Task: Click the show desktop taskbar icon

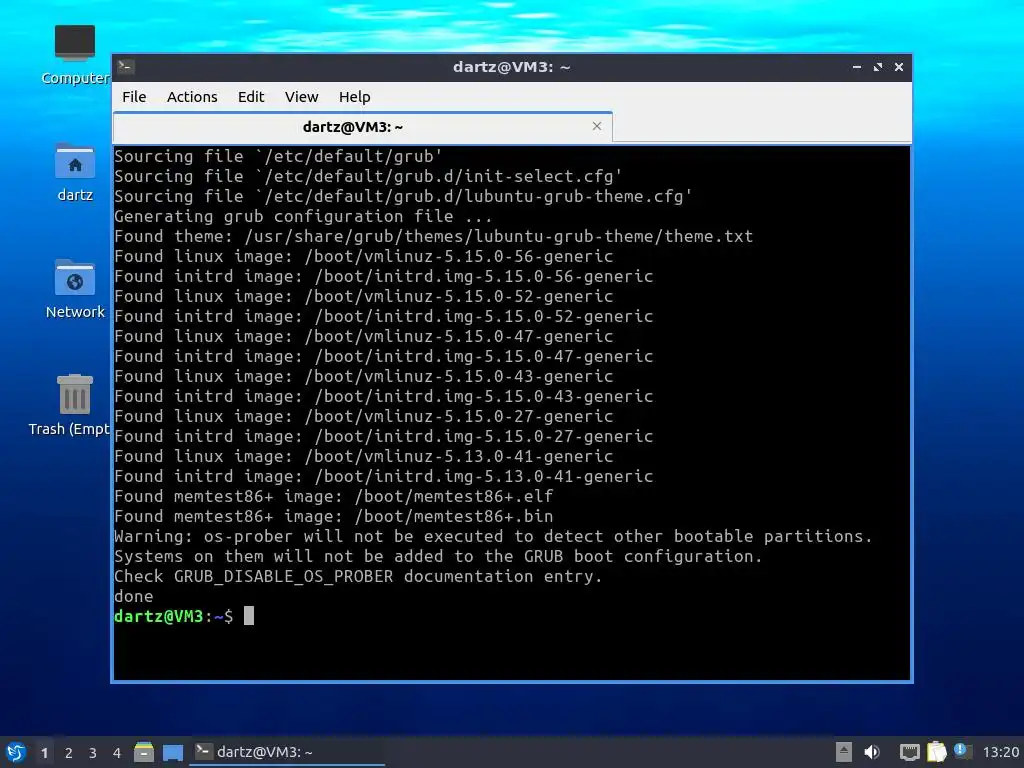Action: (173, 752)
